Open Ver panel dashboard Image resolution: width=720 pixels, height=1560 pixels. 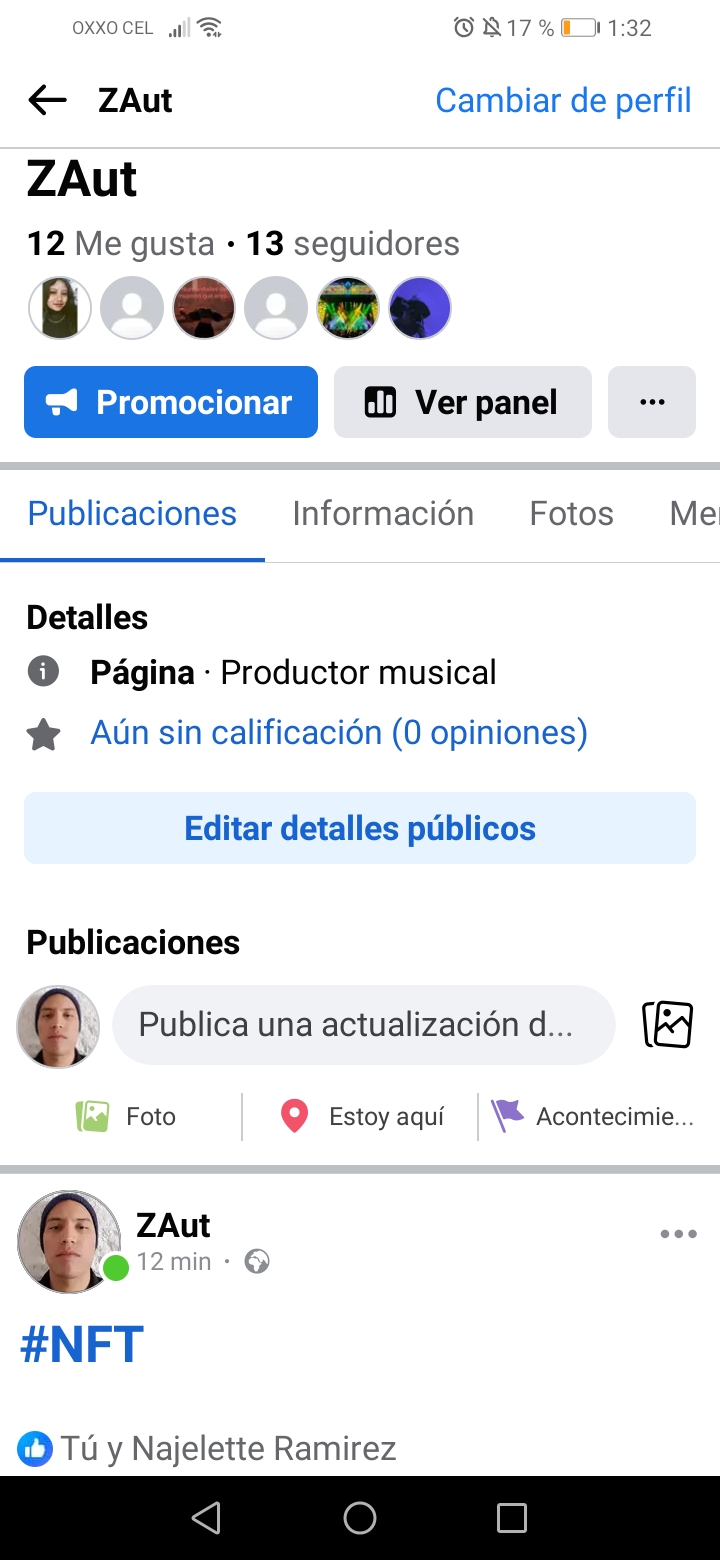pos(462,402)
